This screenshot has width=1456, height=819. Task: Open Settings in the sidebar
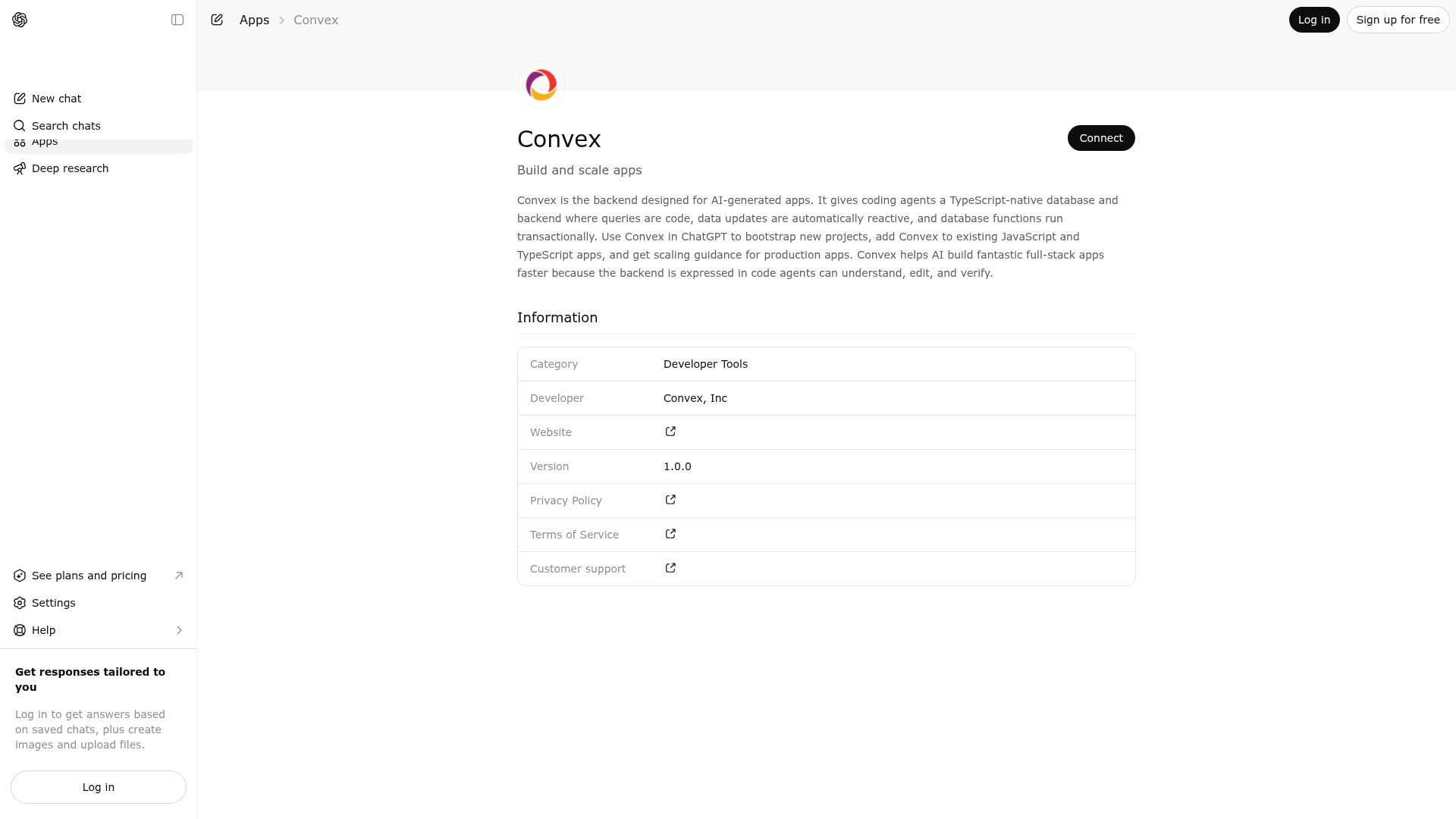[99, 603]
